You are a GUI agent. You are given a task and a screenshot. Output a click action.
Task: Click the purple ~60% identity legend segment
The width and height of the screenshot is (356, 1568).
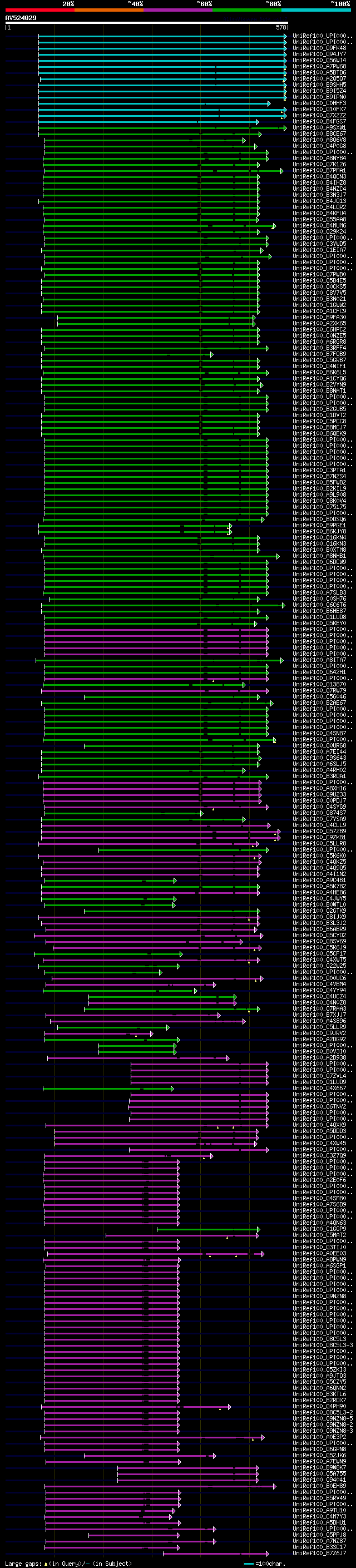179,10
